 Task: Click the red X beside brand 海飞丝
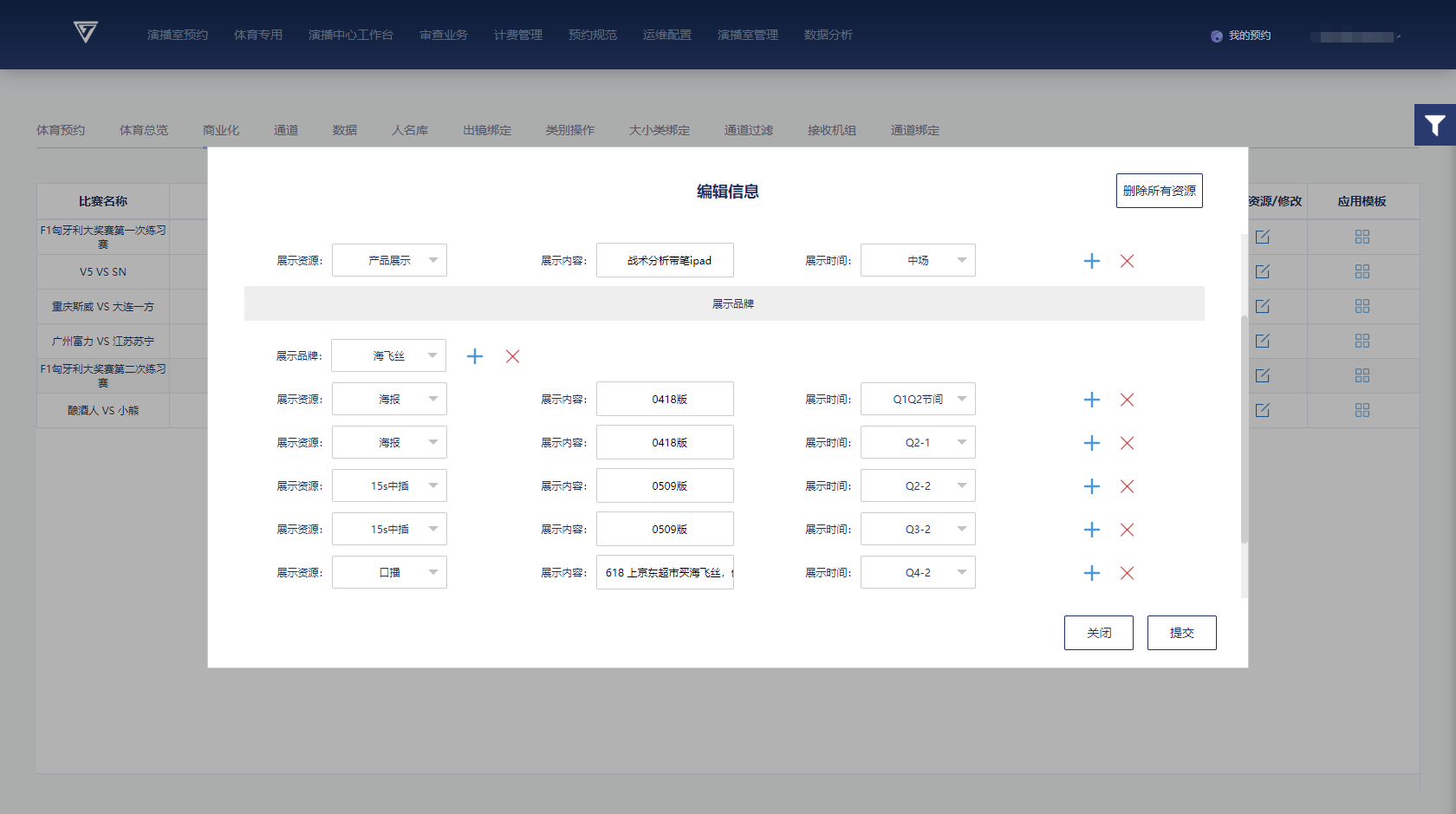pyautogui.click(x=513, y=356)
